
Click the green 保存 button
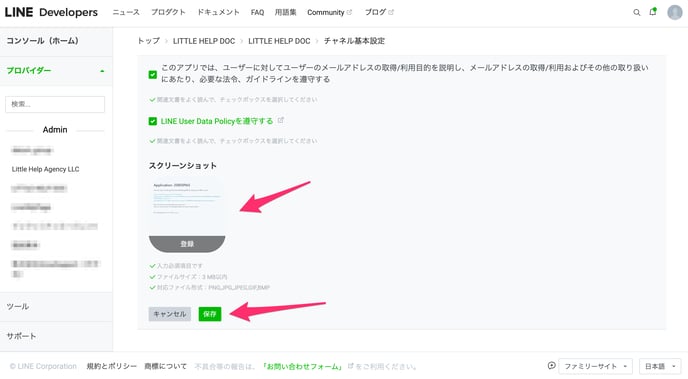coord(210,314)
